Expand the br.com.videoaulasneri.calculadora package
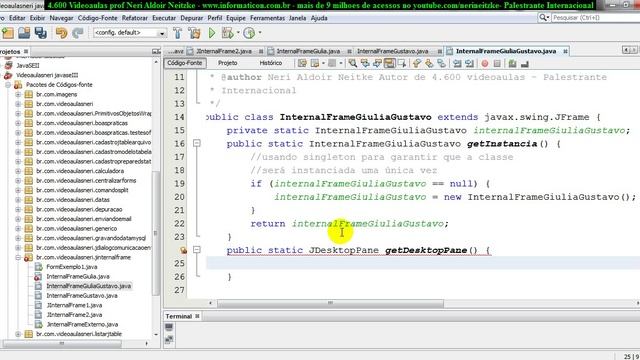 [18, 171]
